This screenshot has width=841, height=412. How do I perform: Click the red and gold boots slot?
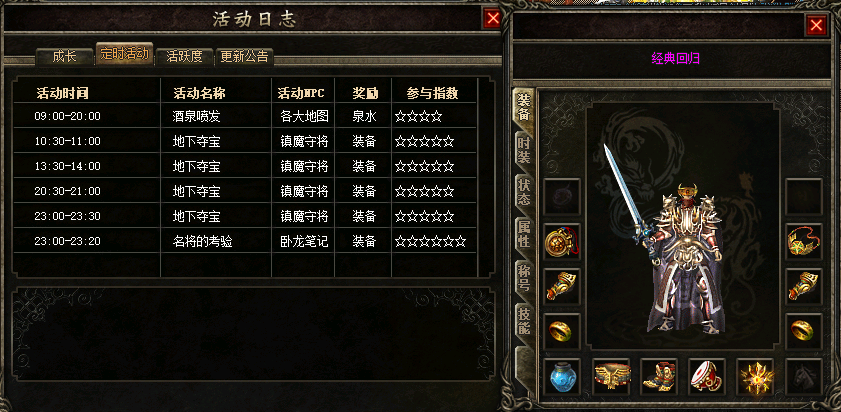(x=659, y=377)
